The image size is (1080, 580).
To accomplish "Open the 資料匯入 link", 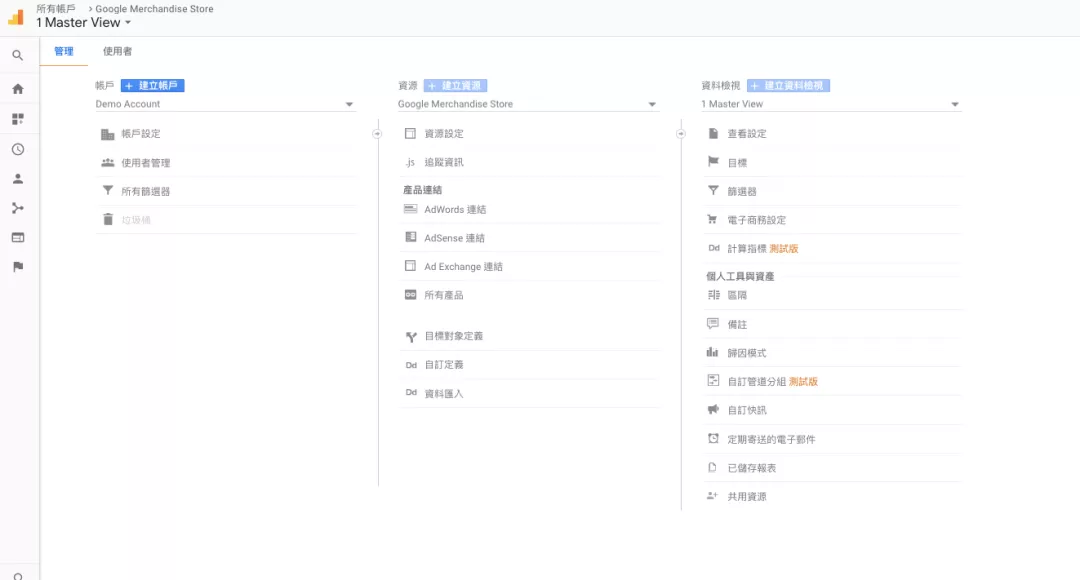I will coord(444,393).
